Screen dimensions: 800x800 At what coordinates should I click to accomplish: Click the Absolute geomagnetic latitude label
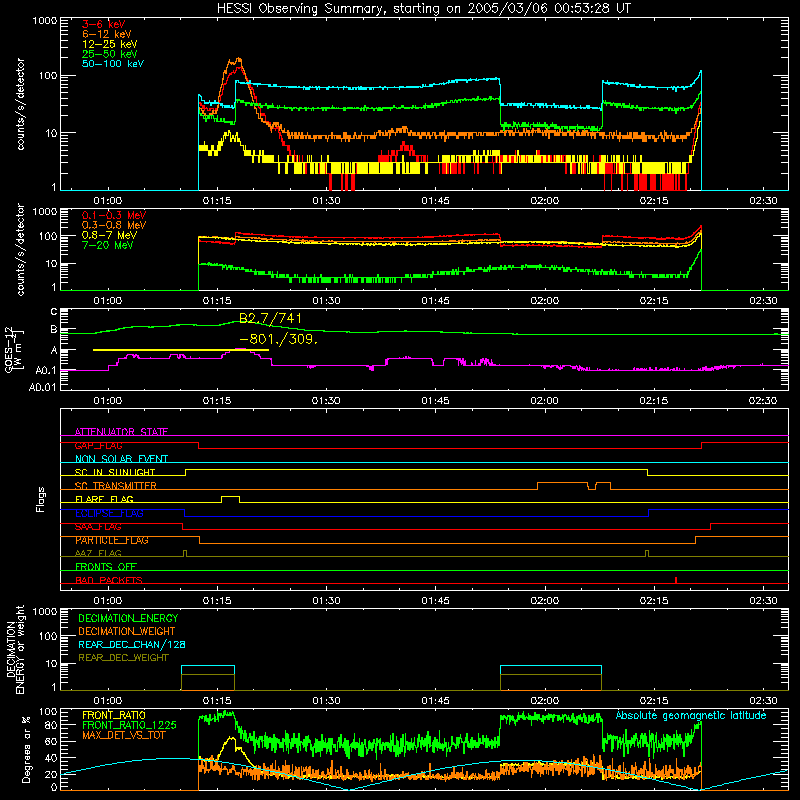click(x=691, y=716)
